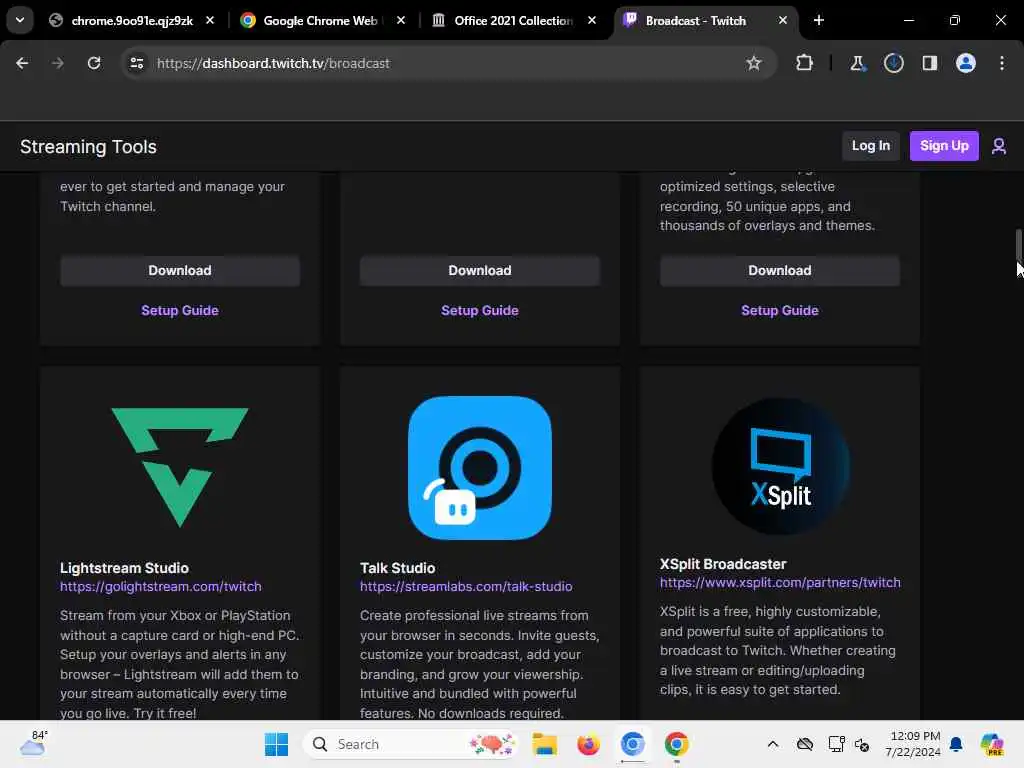Open site information icon in address bar
Viewport: 1024px width, 768px height.
point(136,63)
